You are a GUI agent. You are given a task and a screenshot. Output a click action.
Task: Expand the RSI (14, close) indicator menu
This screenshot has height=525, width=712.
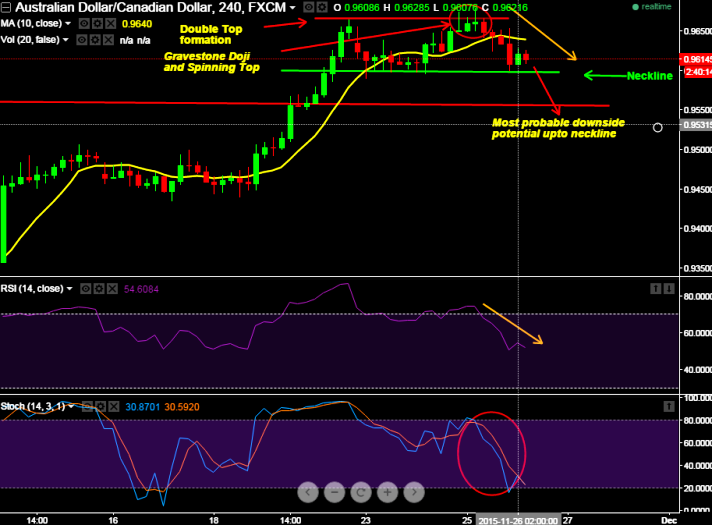(x=69, y=288)
